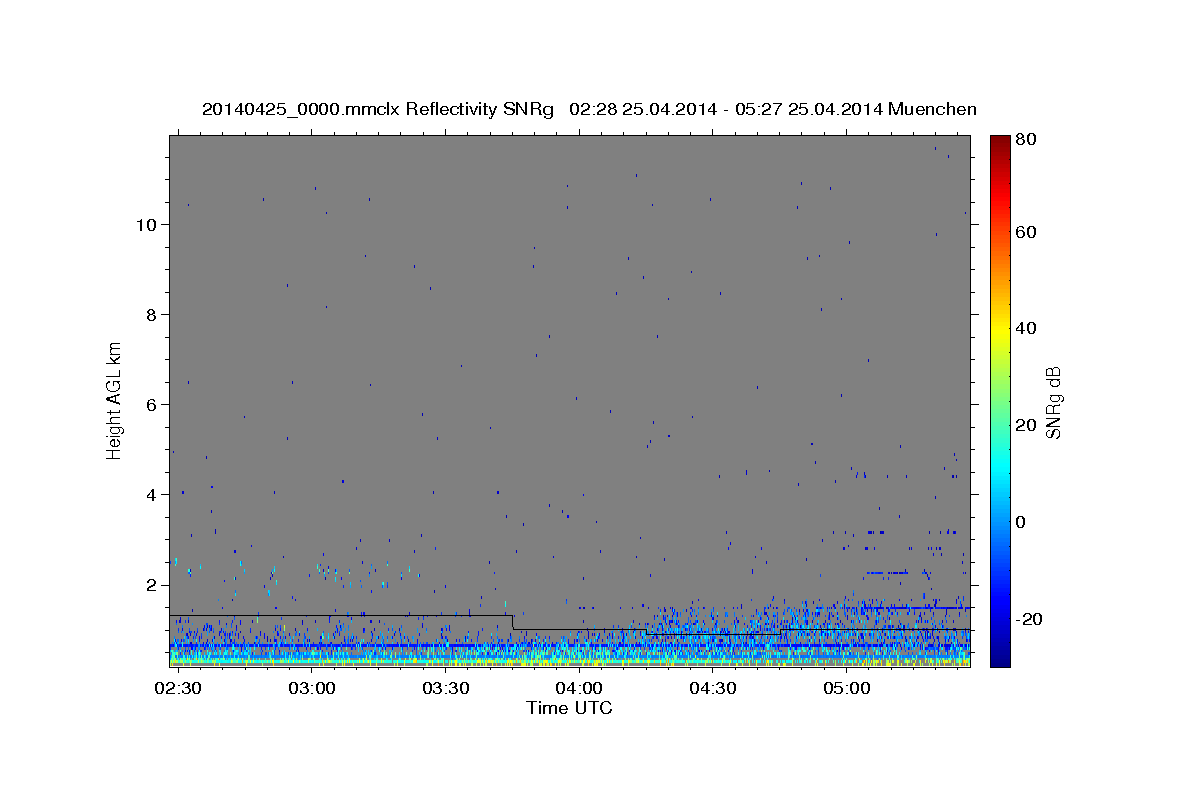Image resolution: width=1200 pixels, height=800 pixels.
Task: Click the 'Time UTC' axis label
Action: pyautogui.click(x=569, y=708)
